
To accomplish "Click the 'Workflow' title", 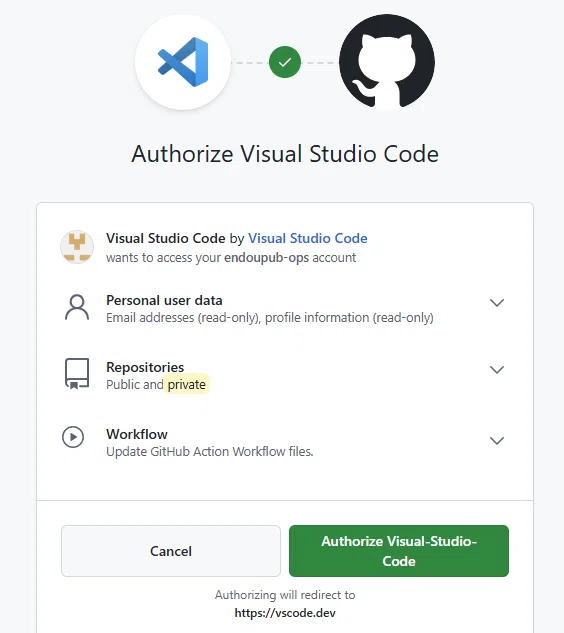I will 137,434.
